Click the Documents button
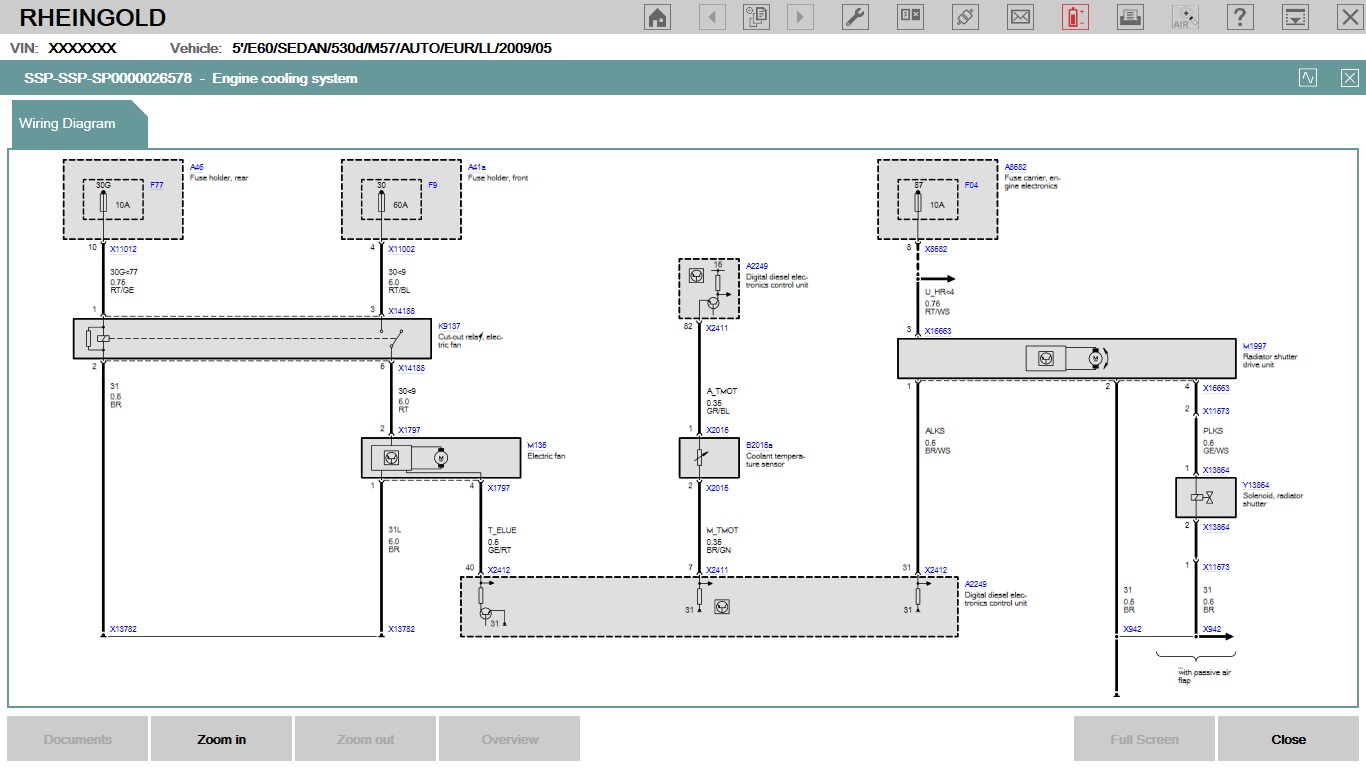 click(78, 740)
